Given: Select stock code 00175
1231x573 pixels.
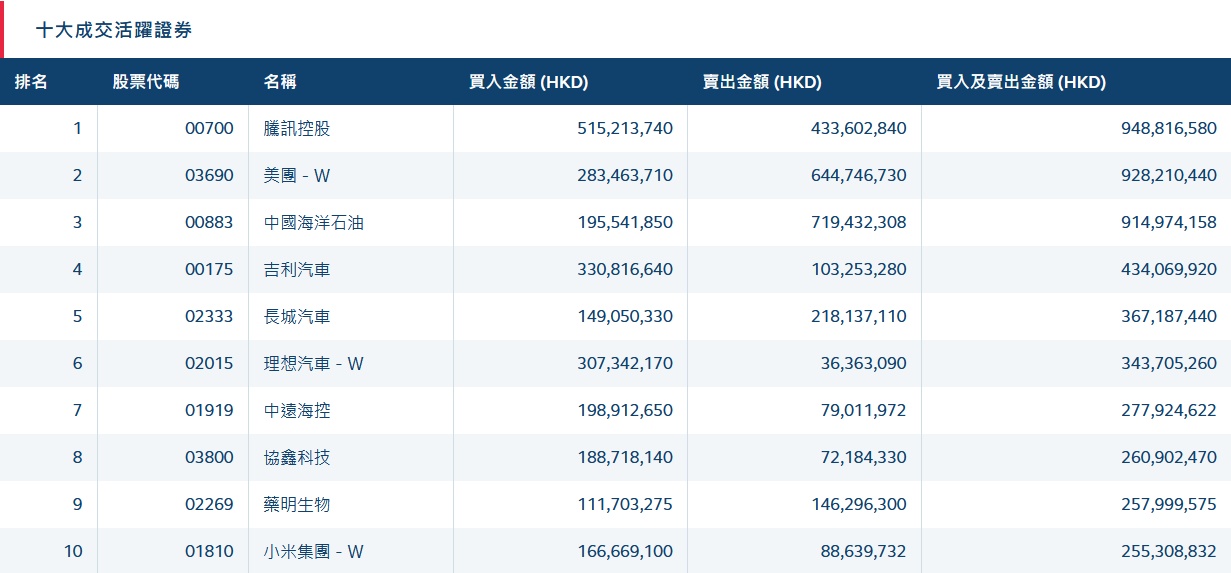Looking at the screenshot, I should [x=209, y=269].
